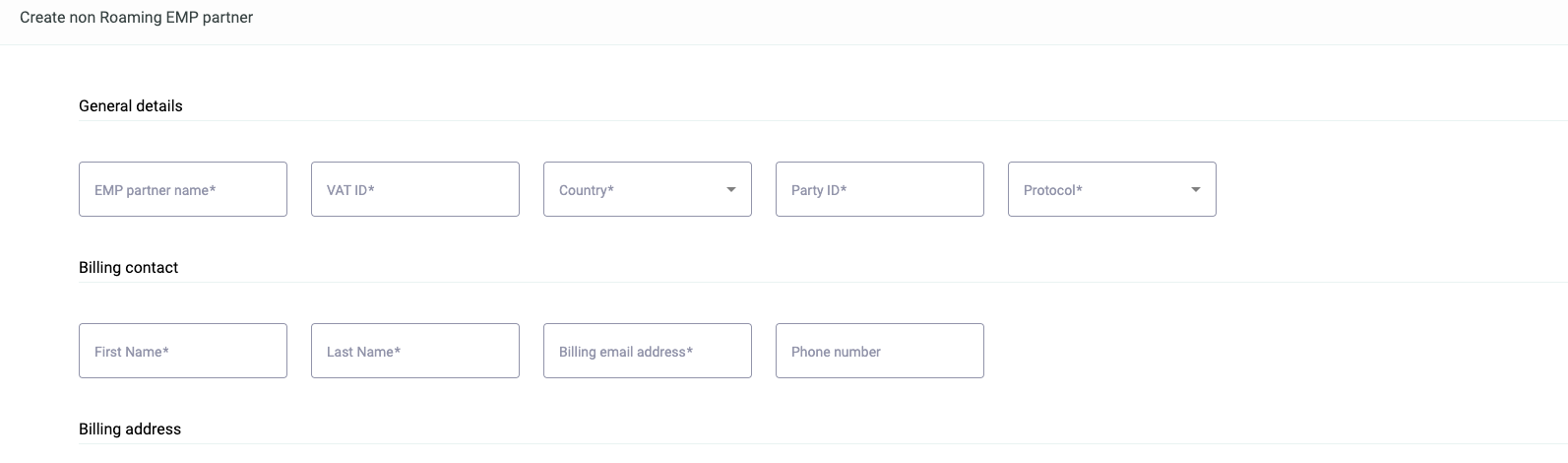
Task: Click the Protocol dropdown arrow icon
Action: pyautogui.click(x=1196, y=189)
